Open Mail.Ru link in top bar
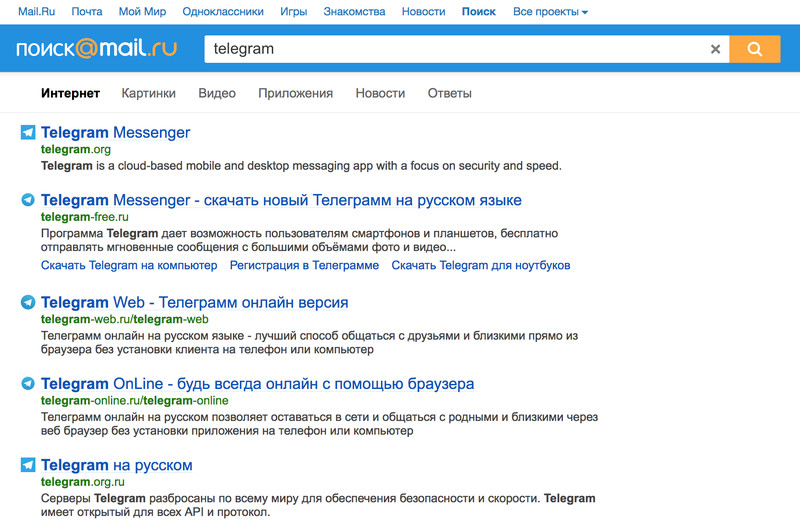 [x=36, y=12]
